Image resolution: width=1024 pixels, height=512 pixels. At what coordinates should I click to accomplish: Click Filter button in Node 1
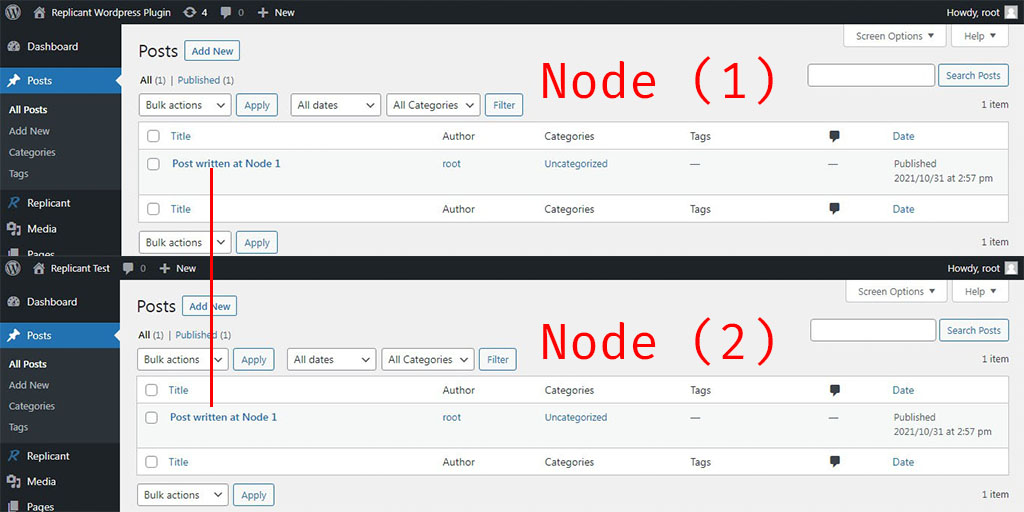[x=504, y=105]
